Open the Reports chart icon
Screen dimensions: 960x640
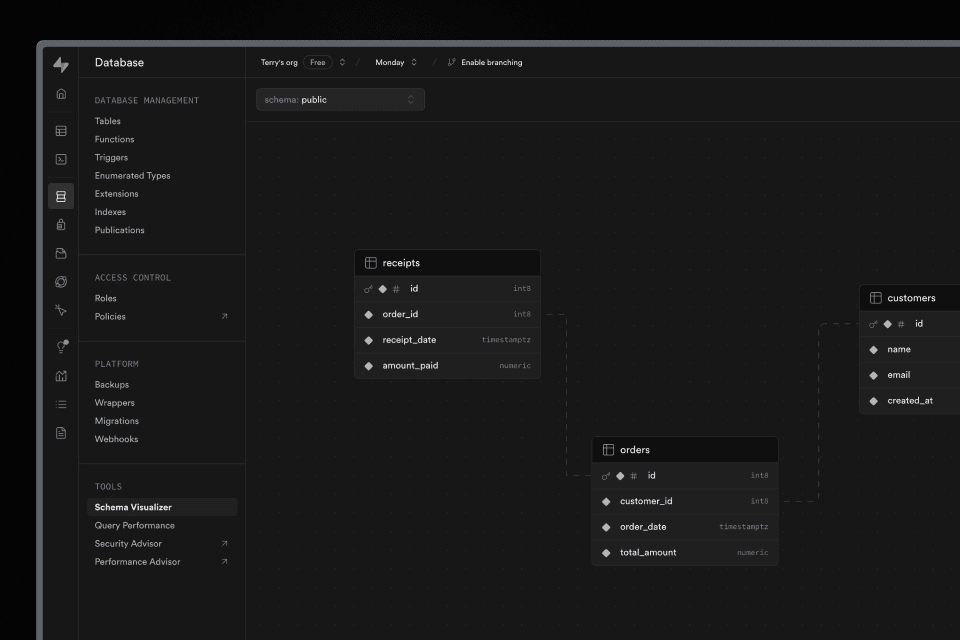(x=61, y=376)
